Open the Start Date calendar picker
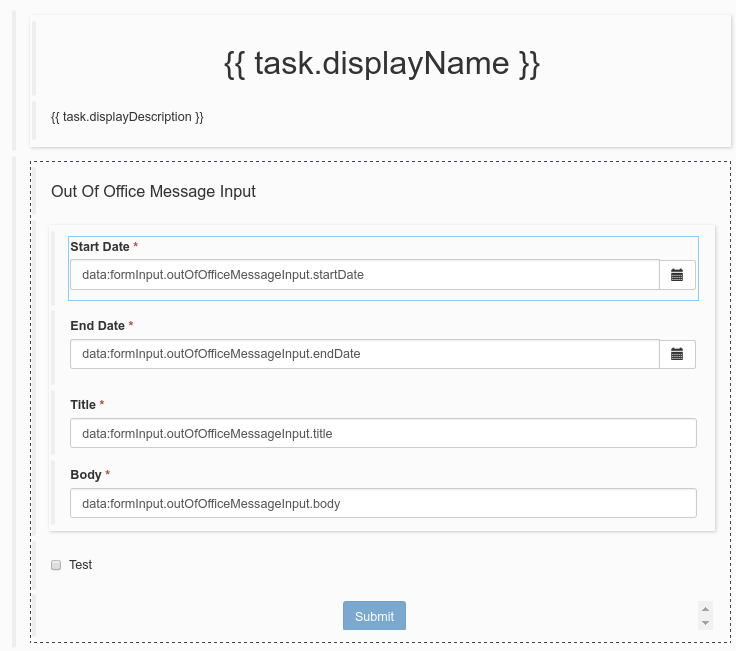The height and width of the screenshot is (651, 736). [677, 275]
